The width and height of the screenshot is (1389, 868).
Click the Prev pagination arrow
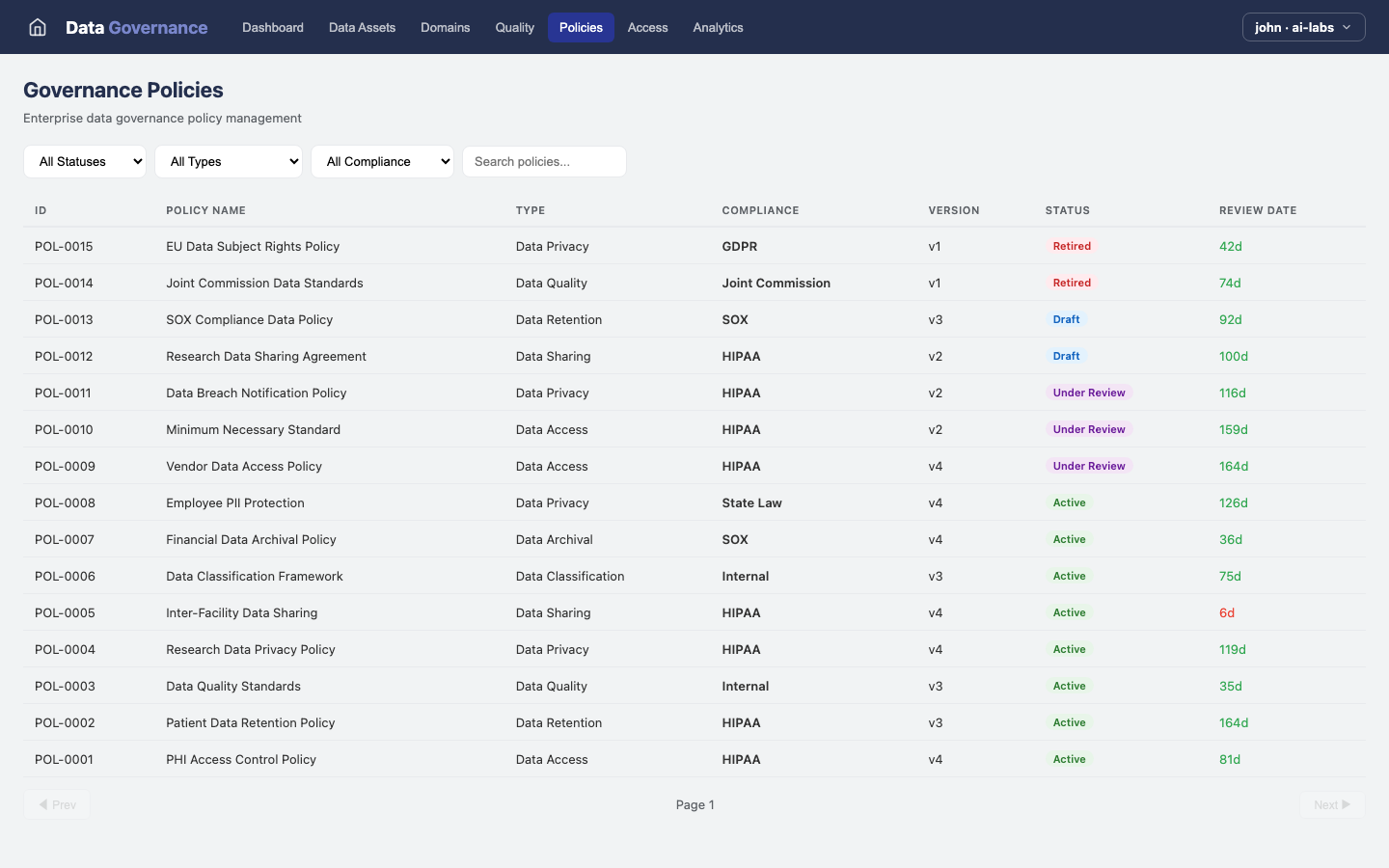click(x=57, y=804)
